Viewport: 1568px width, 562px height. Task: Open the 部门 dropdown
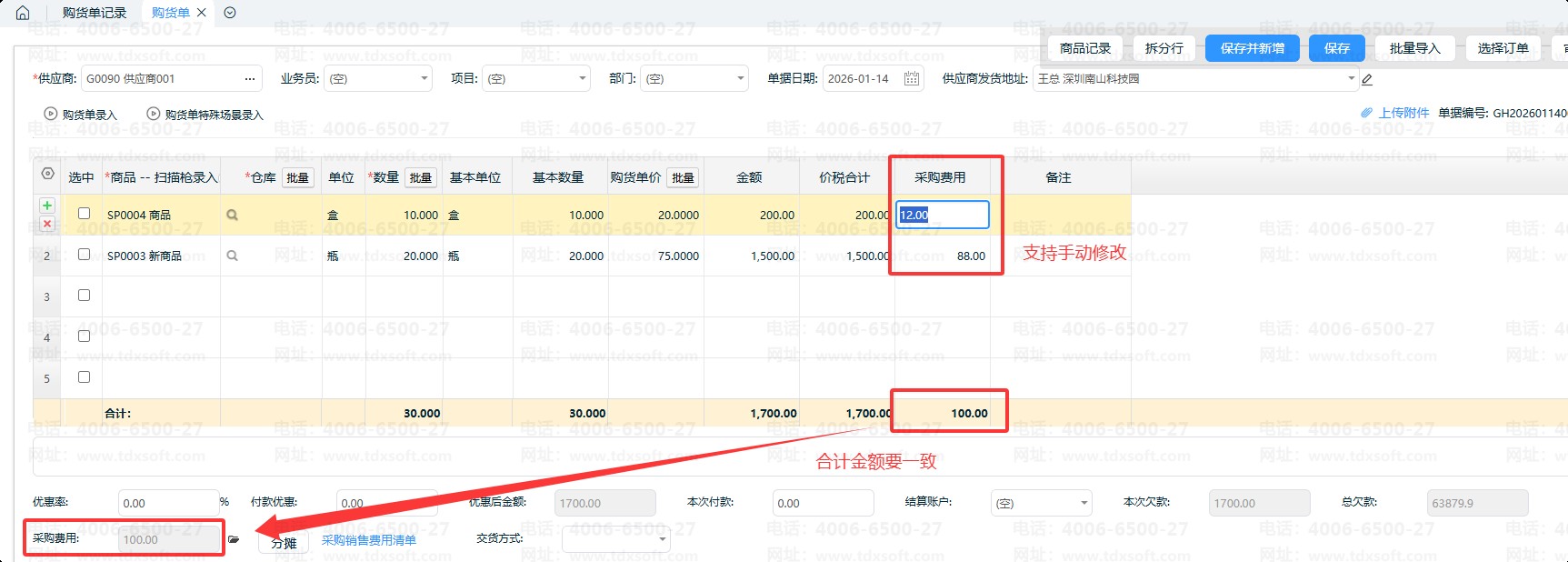tap(740, 79)
